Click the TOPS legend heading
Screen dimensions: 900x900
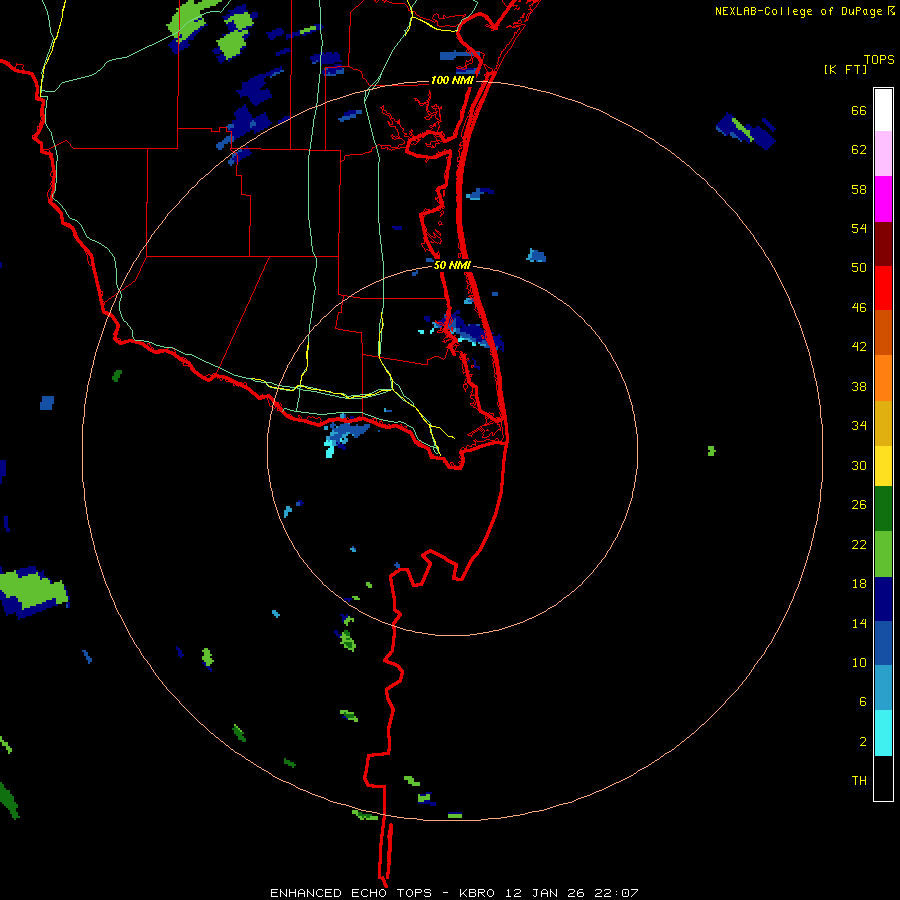[879, 59]
